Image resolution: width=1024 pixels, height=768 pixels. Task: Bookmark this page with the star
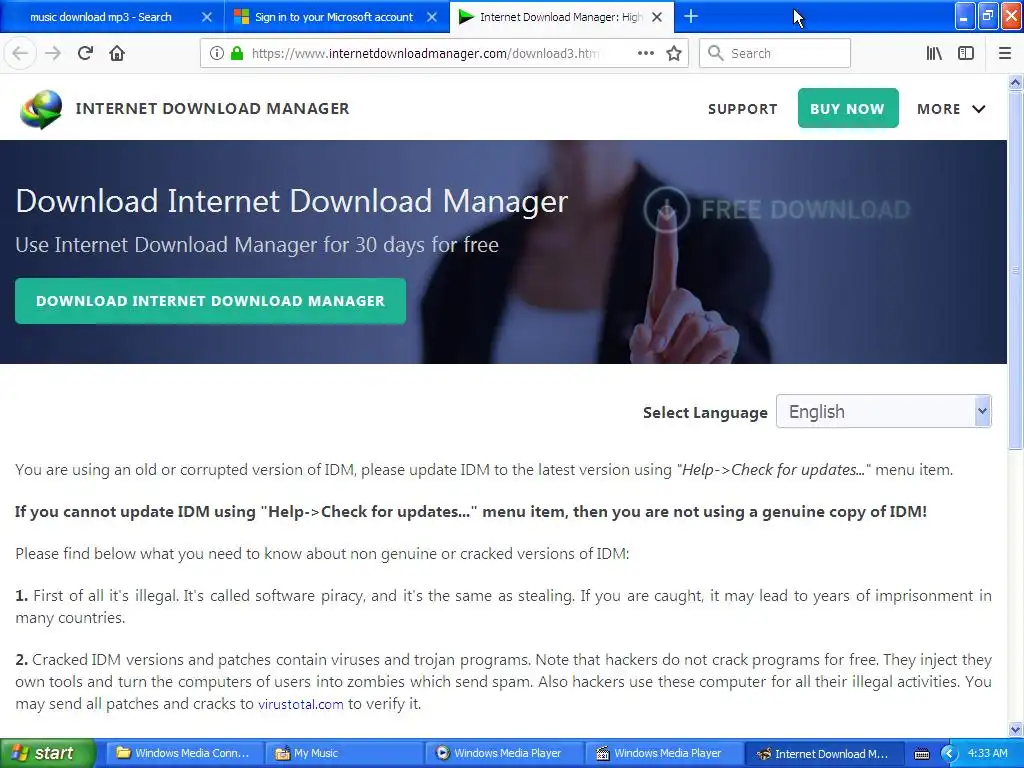674,53
